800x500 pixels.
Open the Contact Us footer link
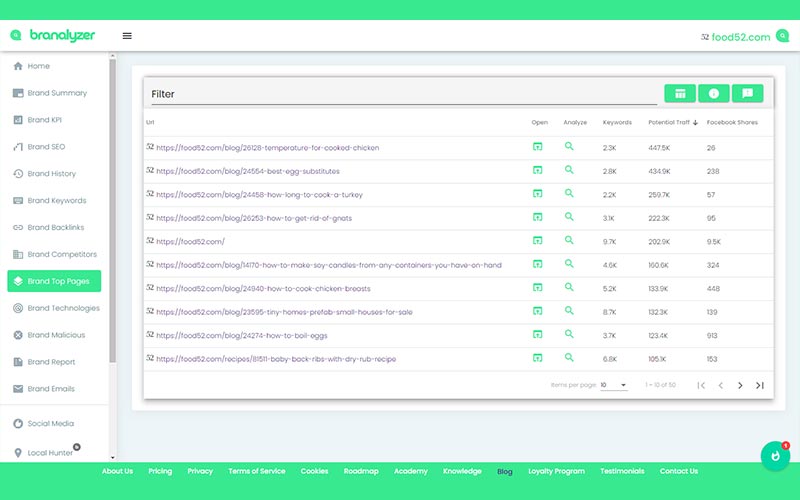coord(679,471)
